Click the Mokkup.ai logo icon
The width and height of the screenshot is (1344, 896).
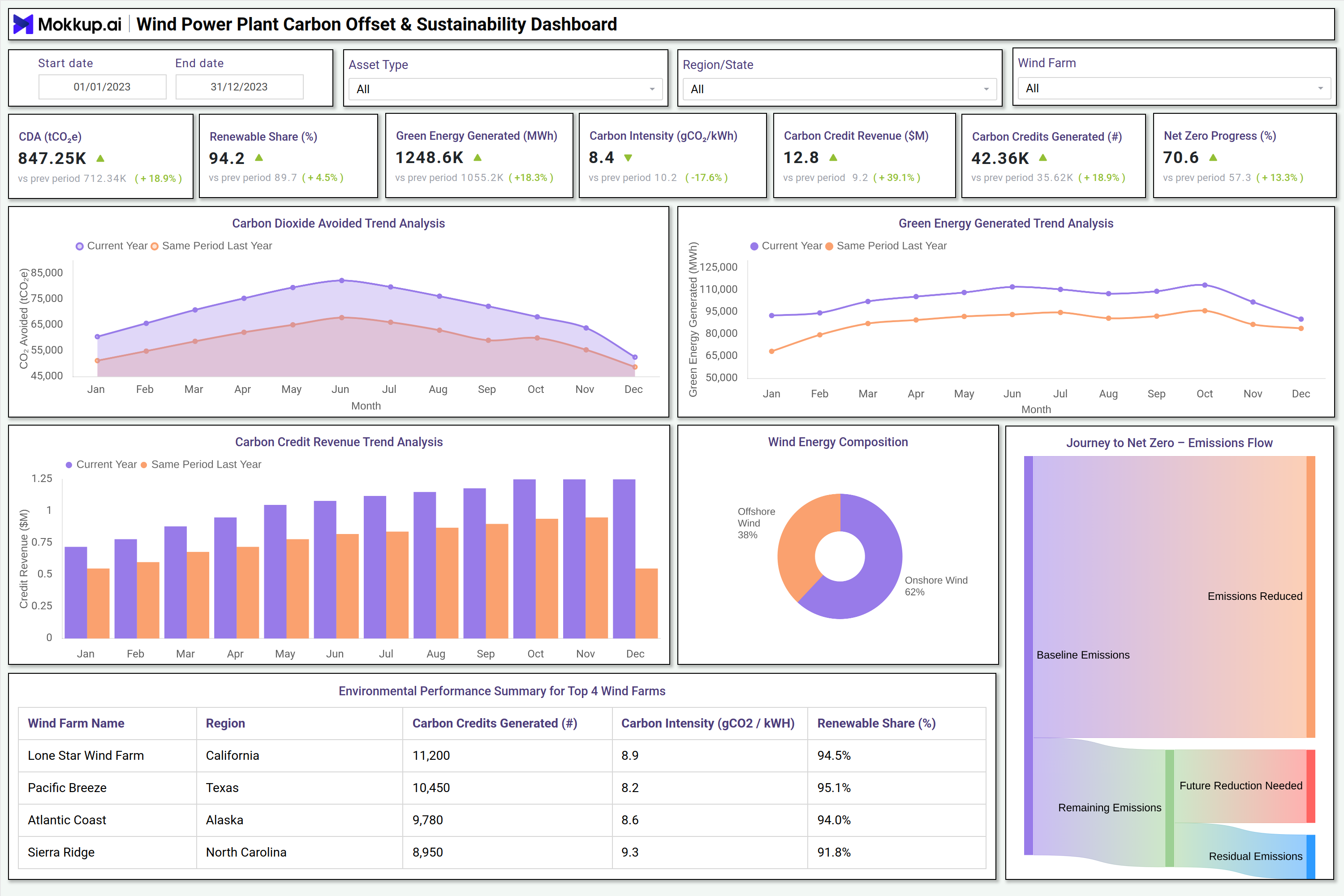(x=23, y=24)
